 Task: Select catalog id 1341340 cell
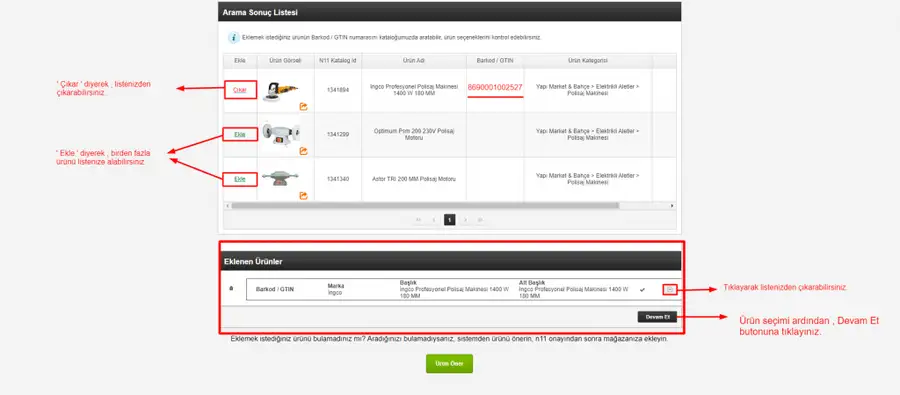338,179
